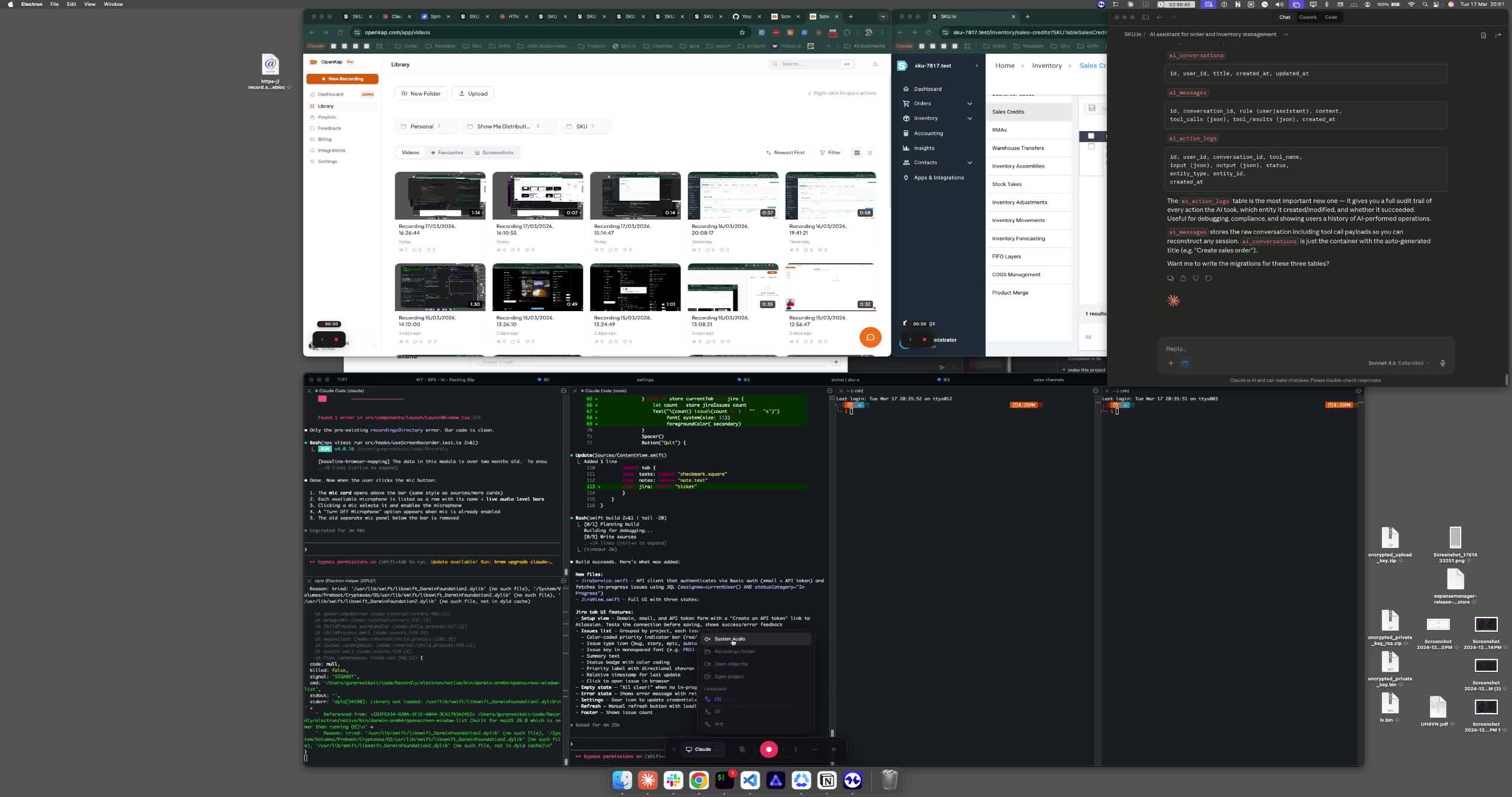Click the microphone dictation icon in reply box

[1442, 363]
